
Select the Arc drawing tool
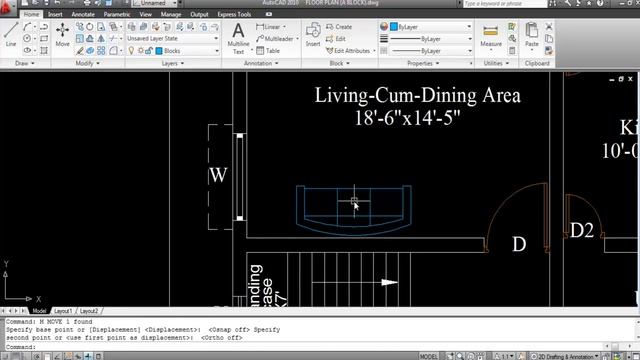27,27
